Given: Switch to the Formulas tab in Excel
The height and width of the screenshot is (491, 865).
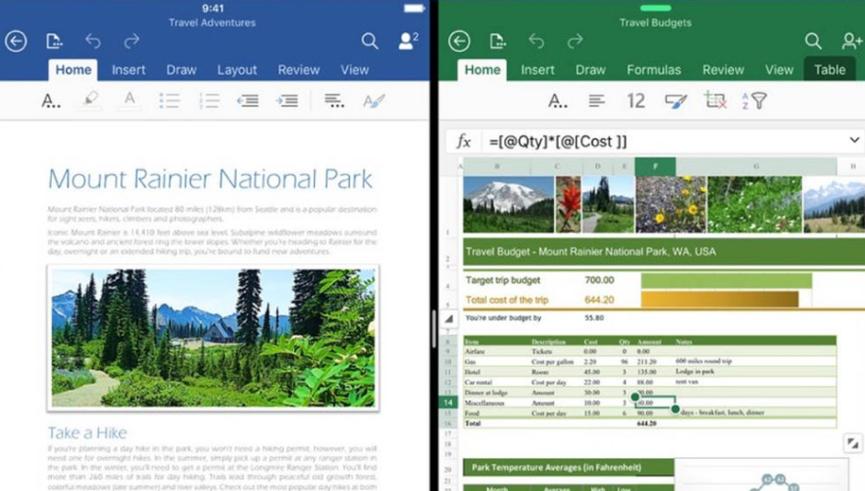Looking at the screenshot, I should click(x=654, y=70).
